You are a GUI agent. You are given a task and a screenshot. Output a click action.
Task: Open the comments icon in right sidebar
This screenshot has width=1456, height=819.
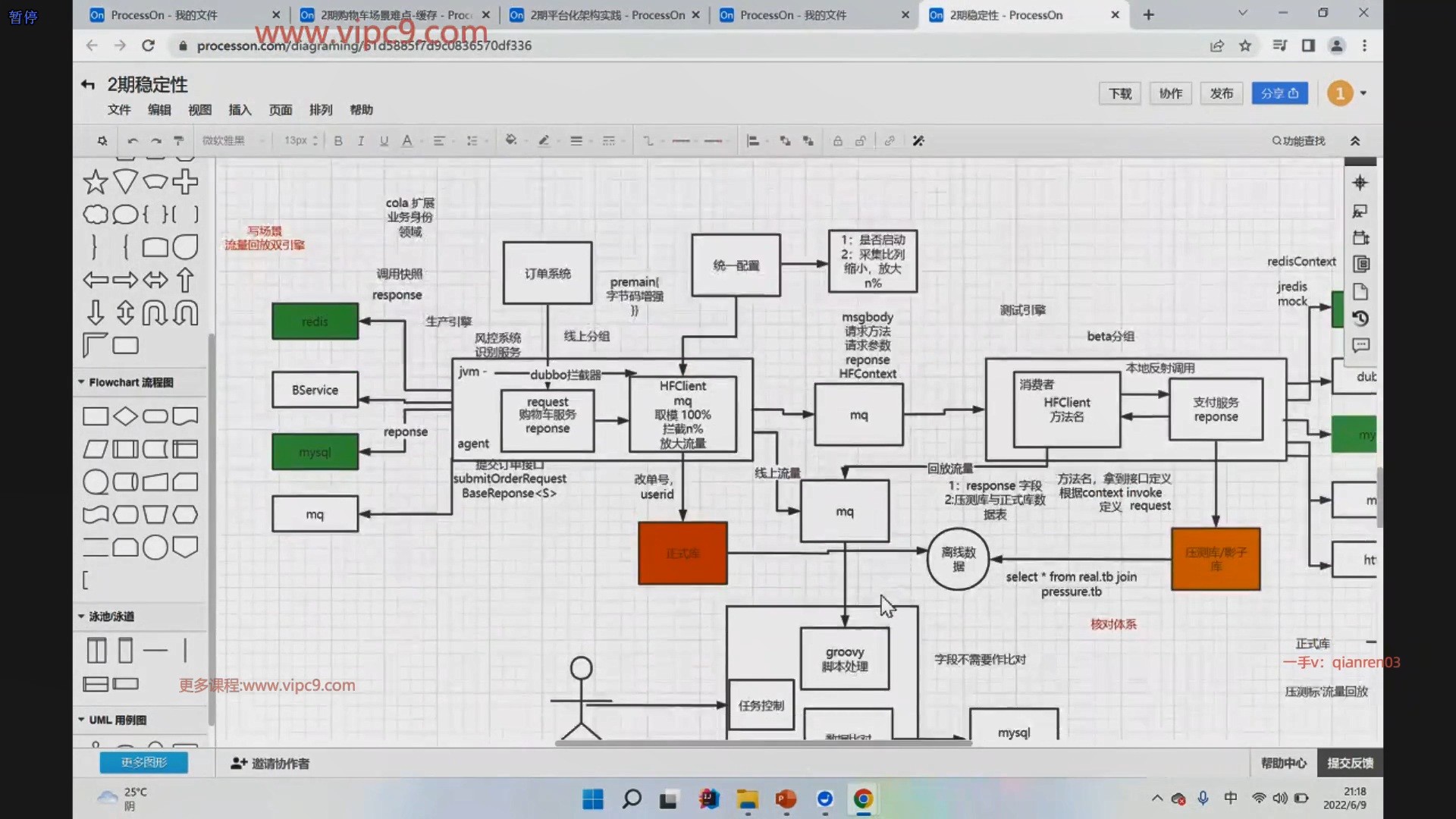tap(1360, 346)
